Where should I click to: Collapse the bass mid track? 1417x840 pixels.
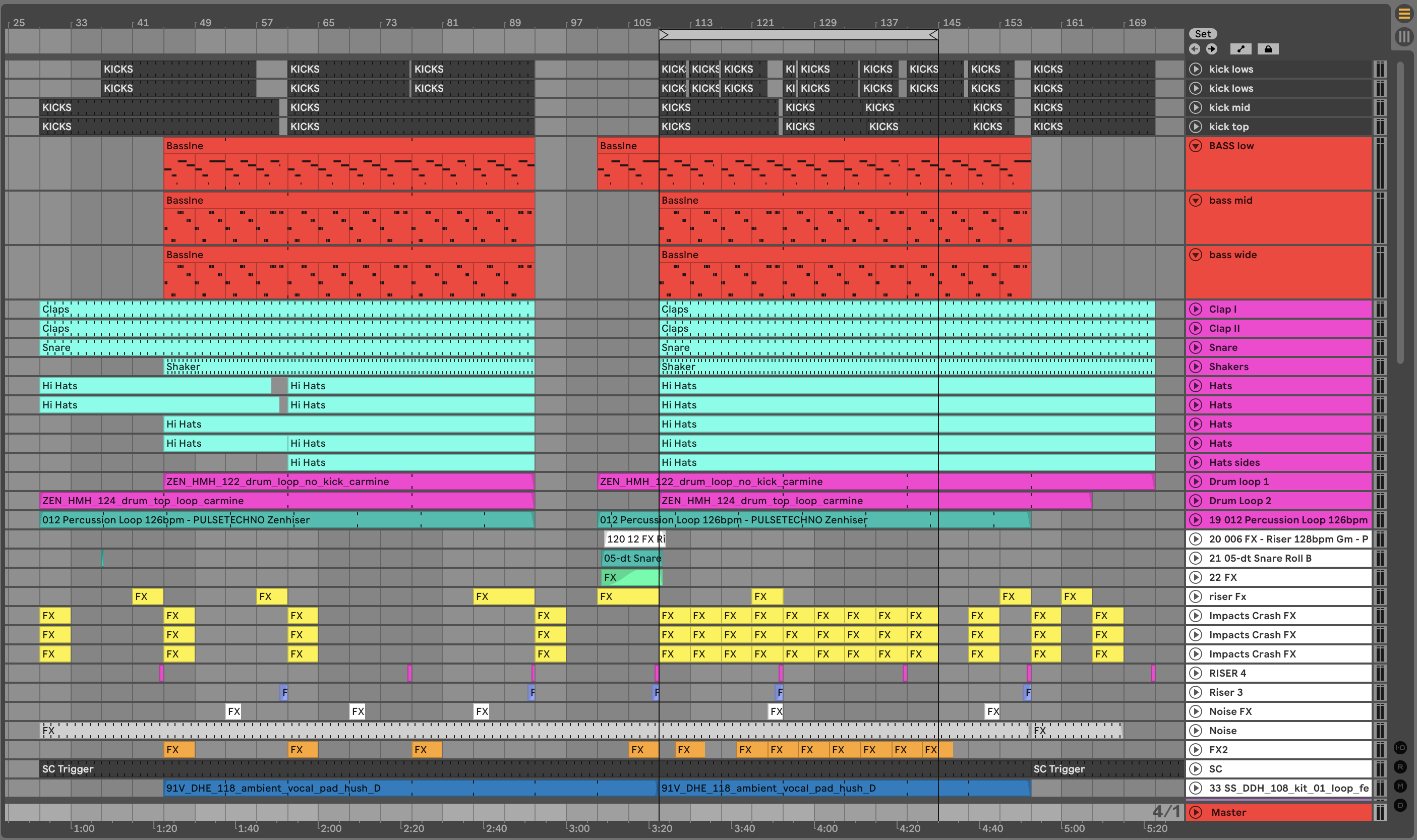[1196, 200]
